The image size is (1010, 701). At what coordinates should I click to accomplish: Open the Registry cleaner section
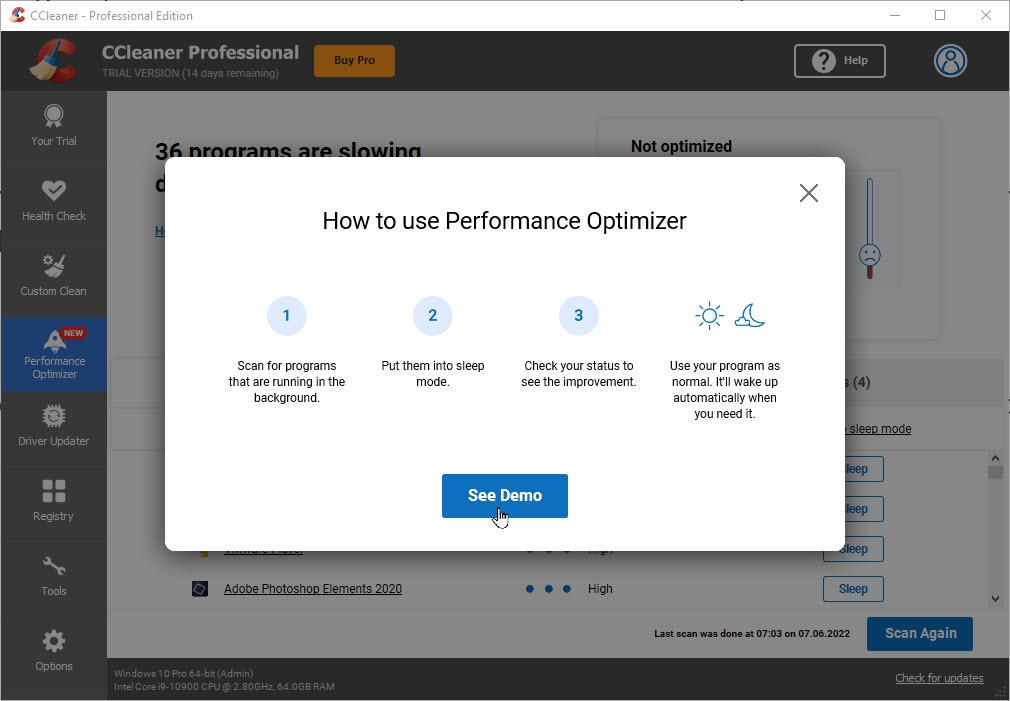click(54, 501)
